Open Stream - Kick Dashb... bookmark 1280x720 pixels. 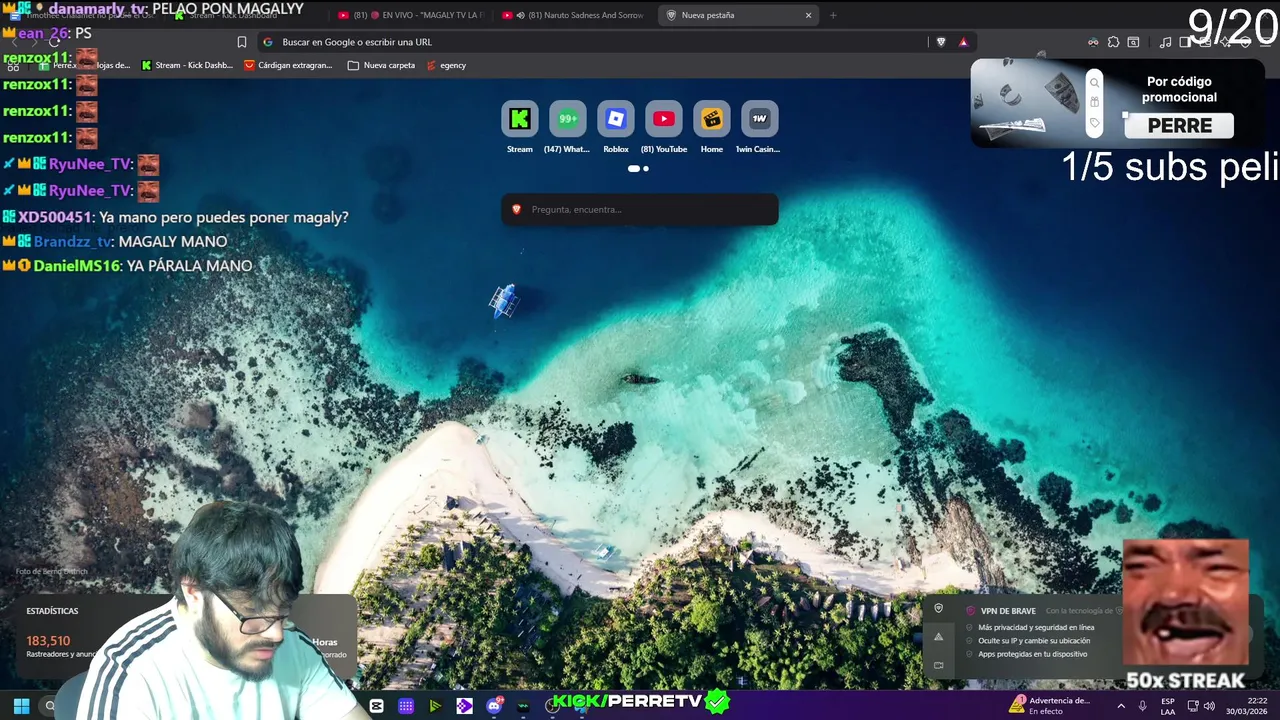187,65
